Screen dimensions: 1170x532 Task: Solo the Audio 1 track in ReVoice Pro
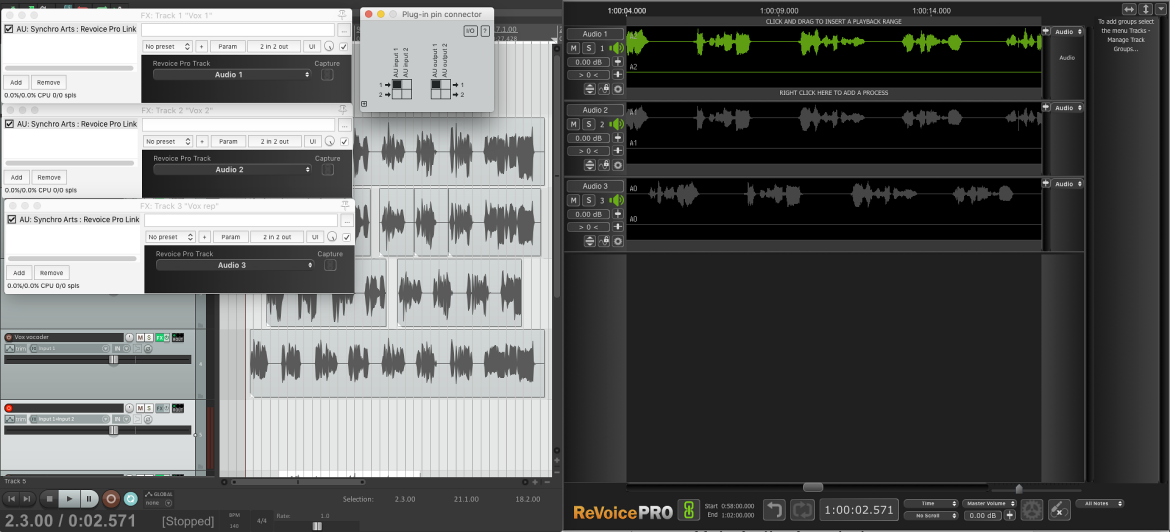[x=588, y=48]
